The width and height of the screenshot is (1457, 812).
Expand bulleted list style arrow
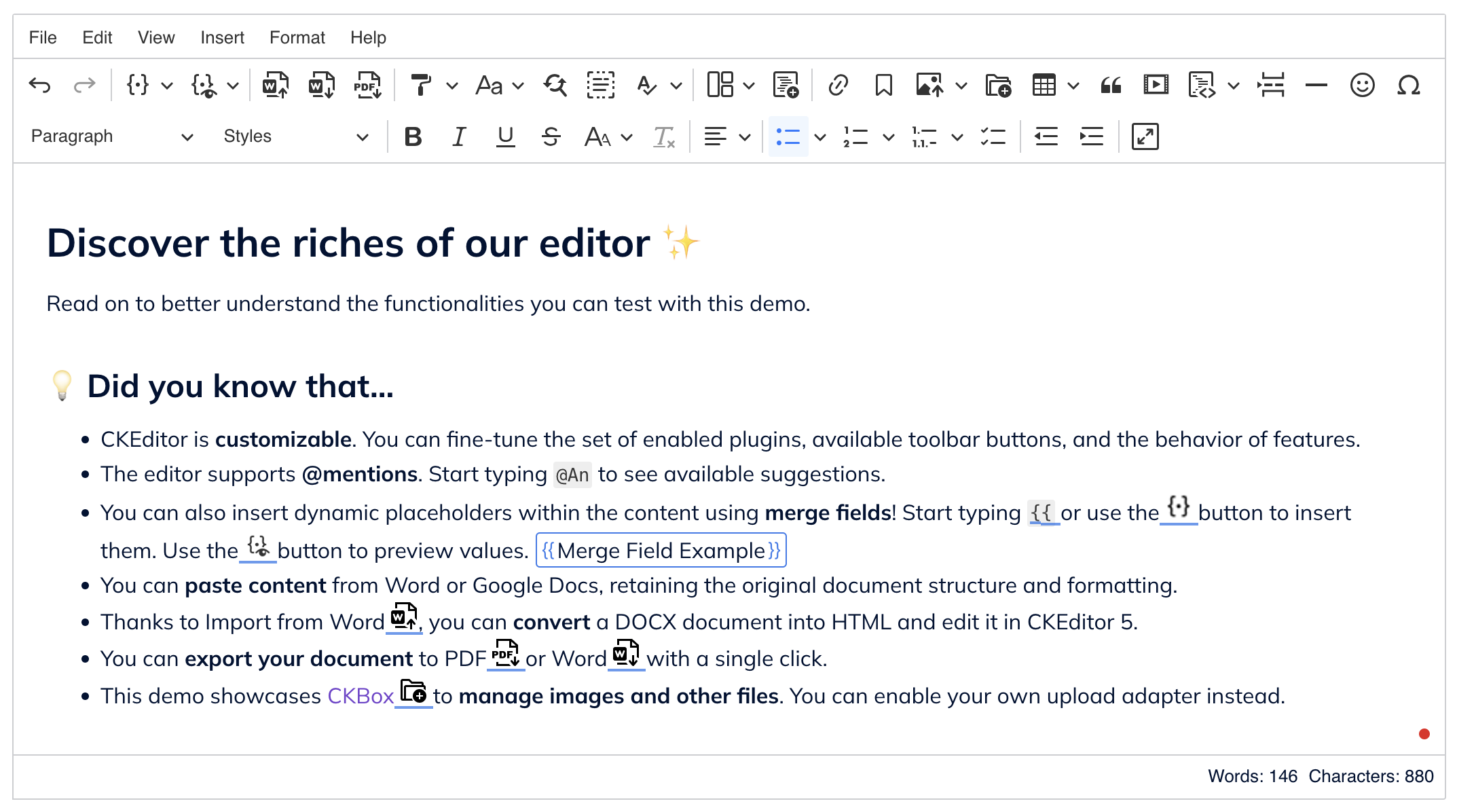point(820,138)
